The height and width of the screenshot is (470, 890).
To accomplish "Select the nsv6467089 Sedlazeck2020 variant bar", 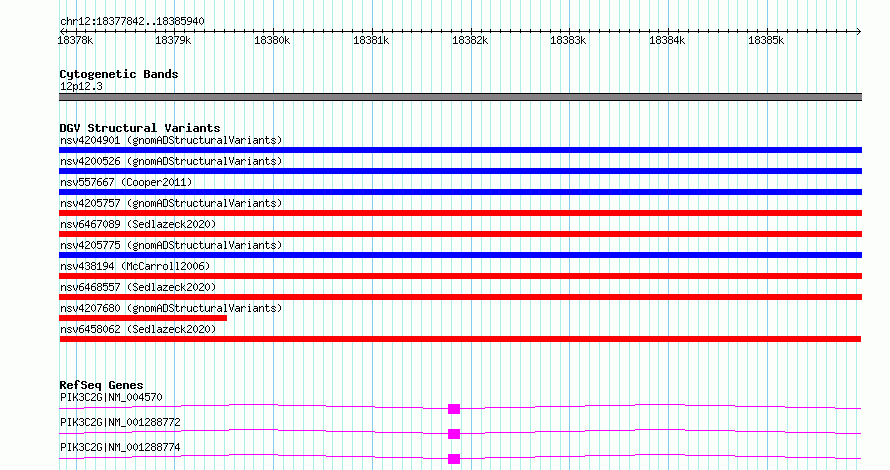I will click(460, 234).
